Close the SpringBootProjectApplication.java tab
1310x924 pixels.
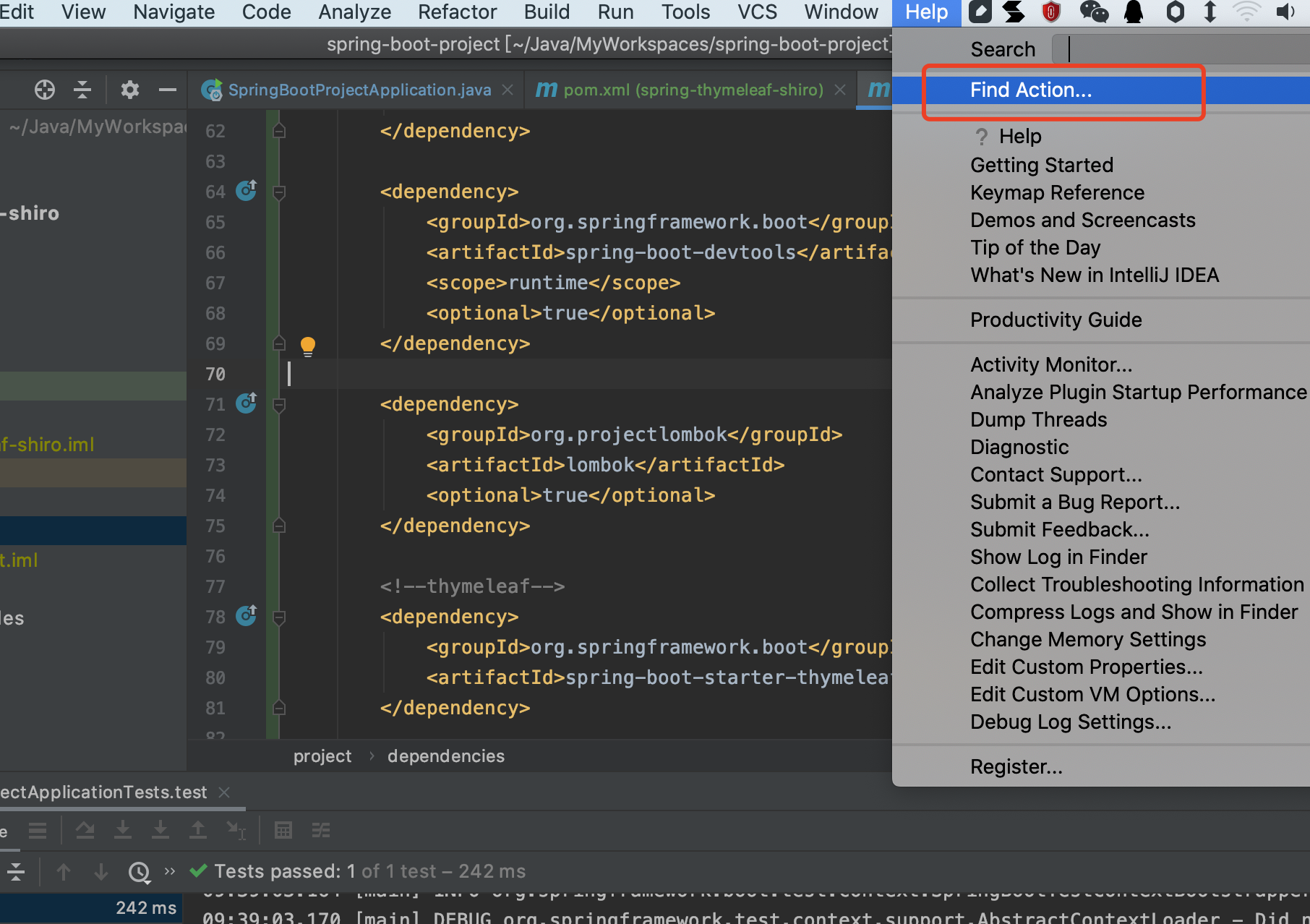(508, 90)
